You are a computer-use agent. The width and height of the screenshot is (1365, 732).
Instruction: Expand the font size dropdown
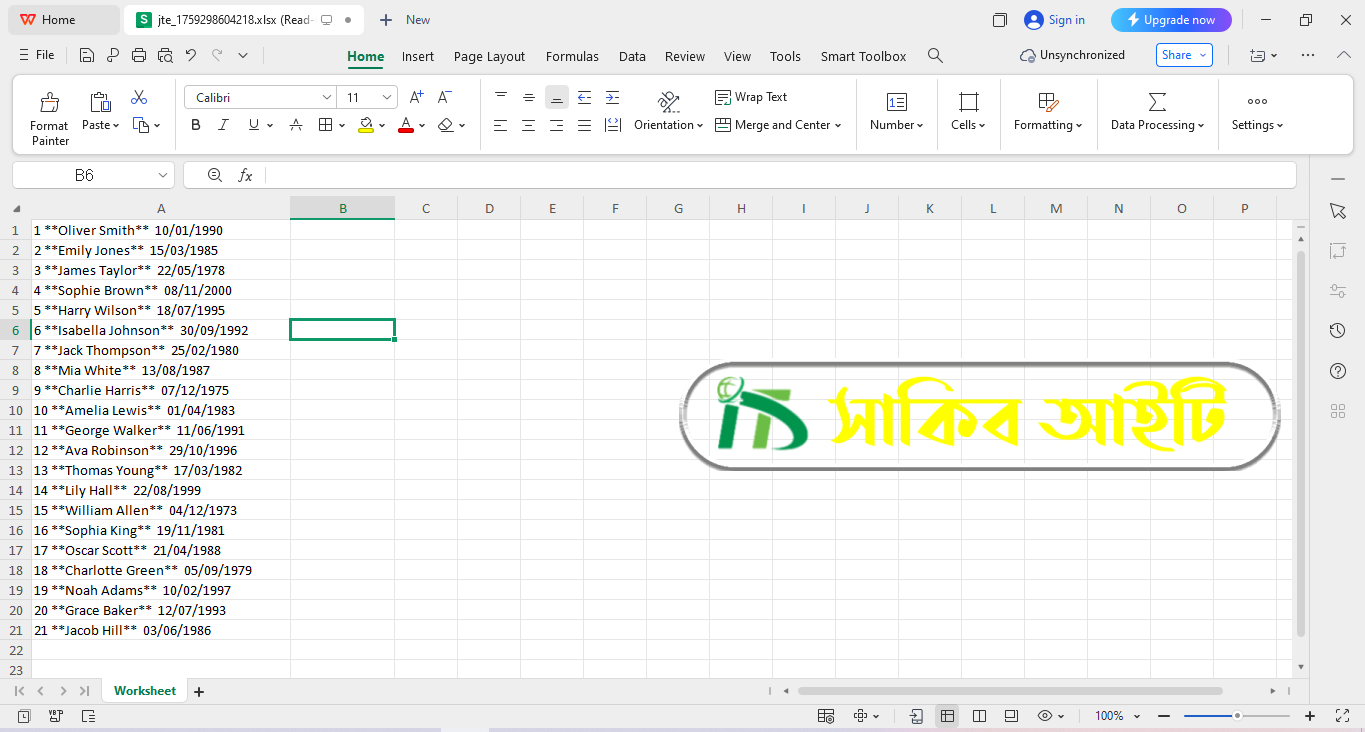386,97
